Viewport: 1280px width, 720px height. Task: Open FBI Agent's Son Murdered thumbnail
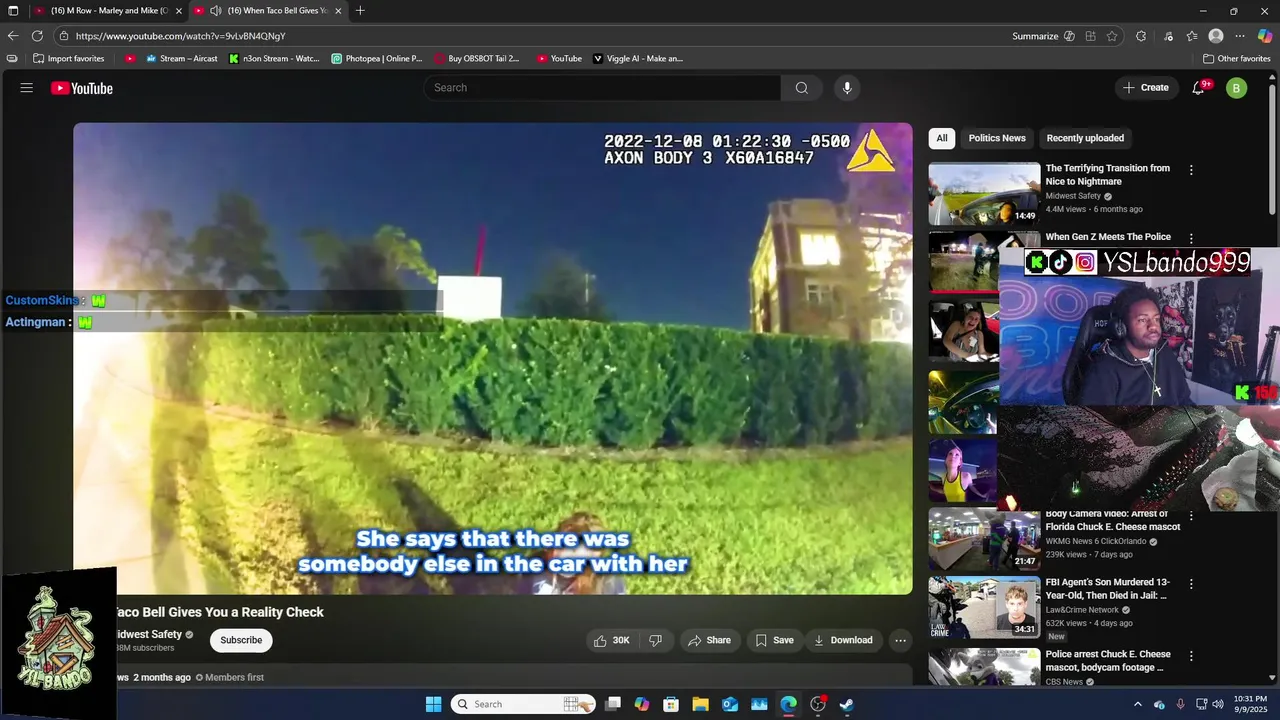click(984, 608)
